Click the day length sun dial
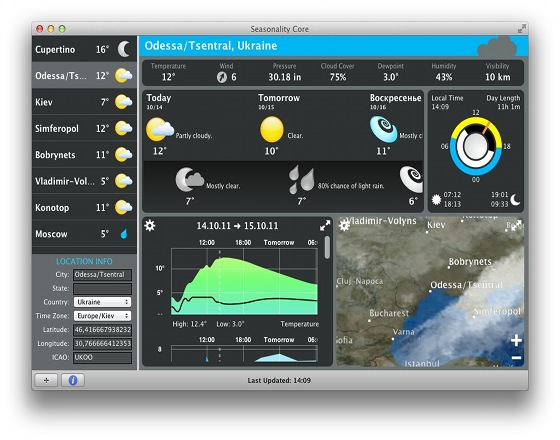 coord(475,146)
